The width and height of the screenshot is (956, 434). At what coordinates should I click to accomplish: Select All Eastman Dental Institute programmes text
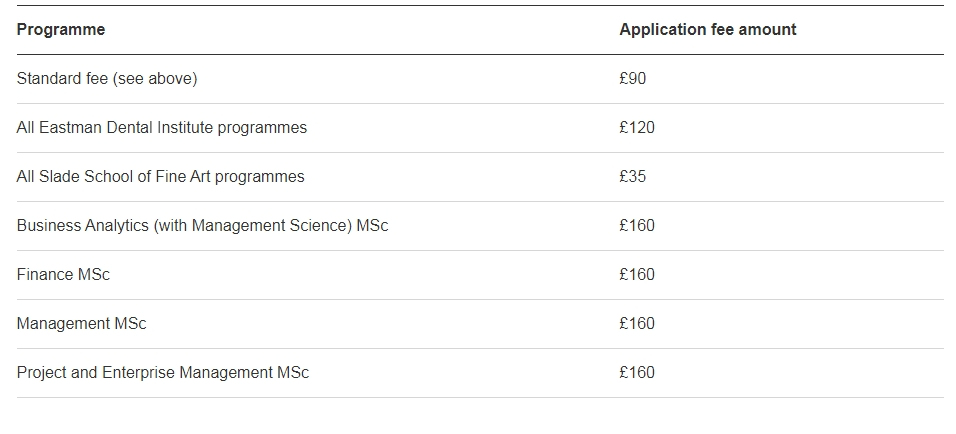tap(162, 128)
